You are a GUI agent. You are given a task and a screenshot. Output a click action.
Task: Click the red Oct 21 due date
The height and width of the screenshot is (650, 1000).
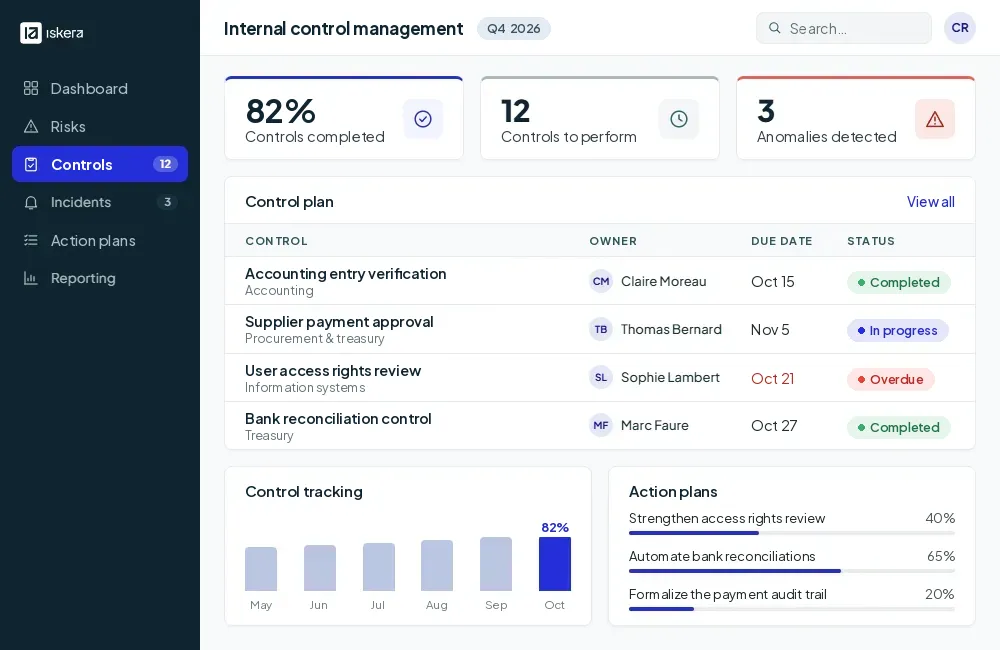[772, 378]
